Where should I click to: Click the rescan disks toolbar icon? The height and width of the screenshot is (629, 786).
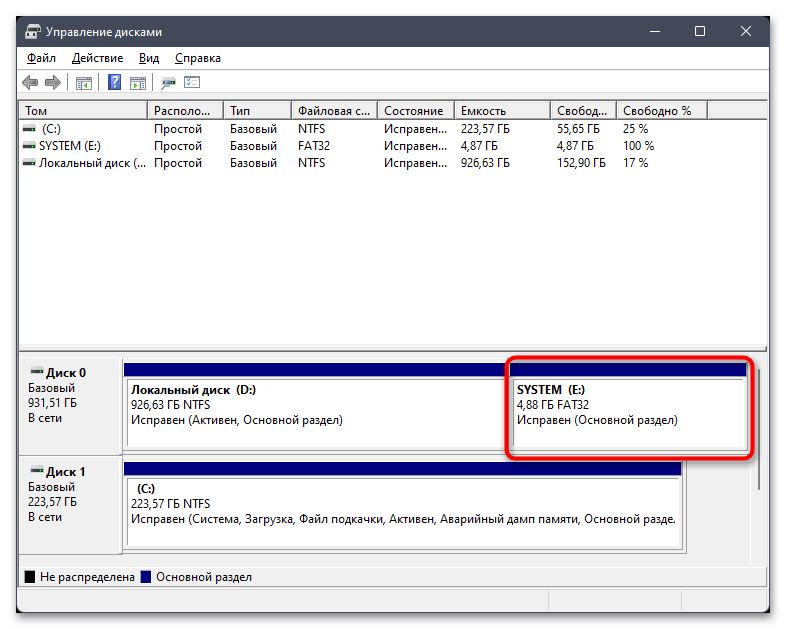click(x=168, y=83)
